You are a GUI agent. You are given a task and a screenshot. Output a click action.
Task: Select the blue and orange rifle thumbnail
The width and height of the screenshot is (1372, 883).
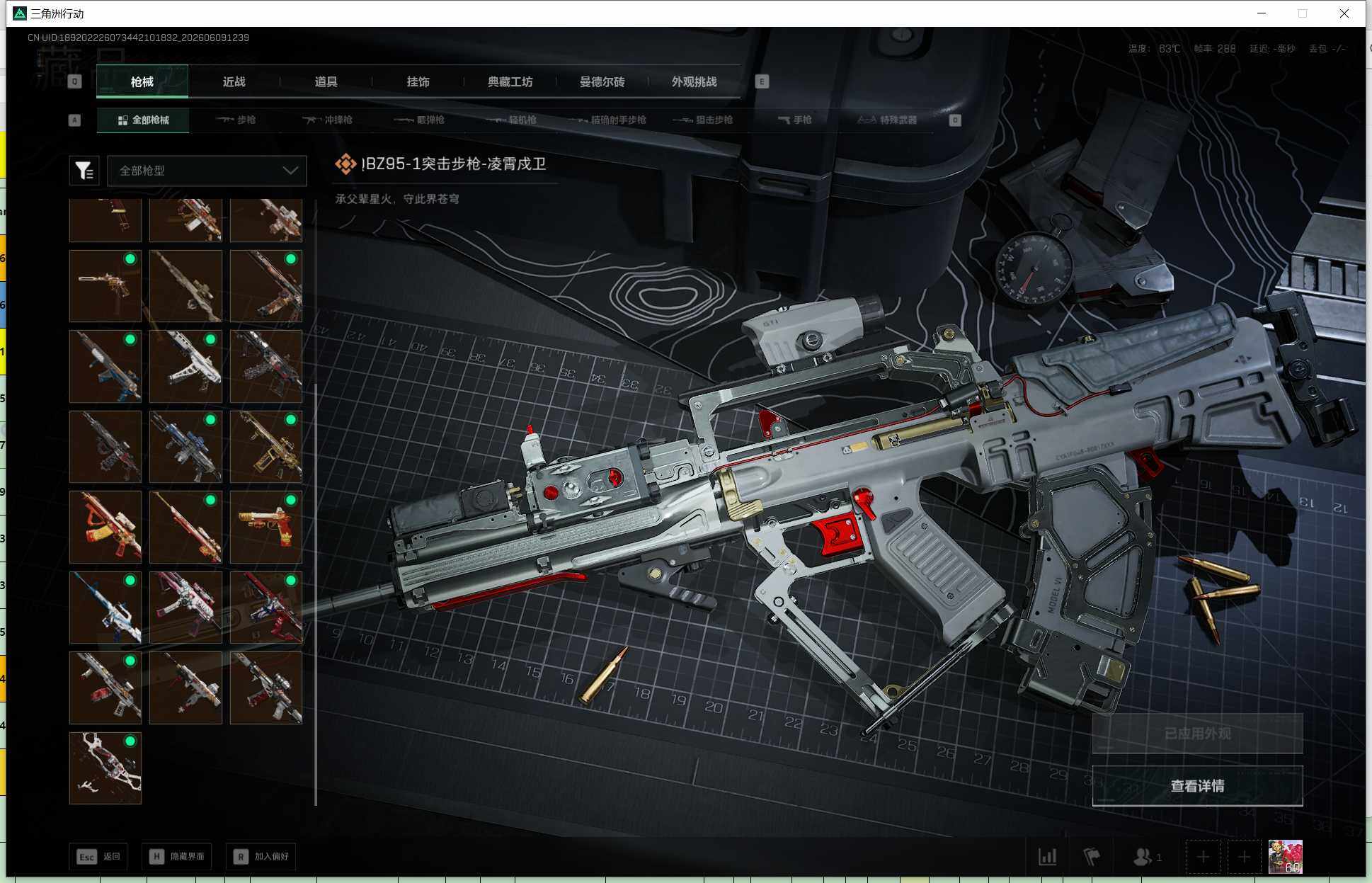105,366
